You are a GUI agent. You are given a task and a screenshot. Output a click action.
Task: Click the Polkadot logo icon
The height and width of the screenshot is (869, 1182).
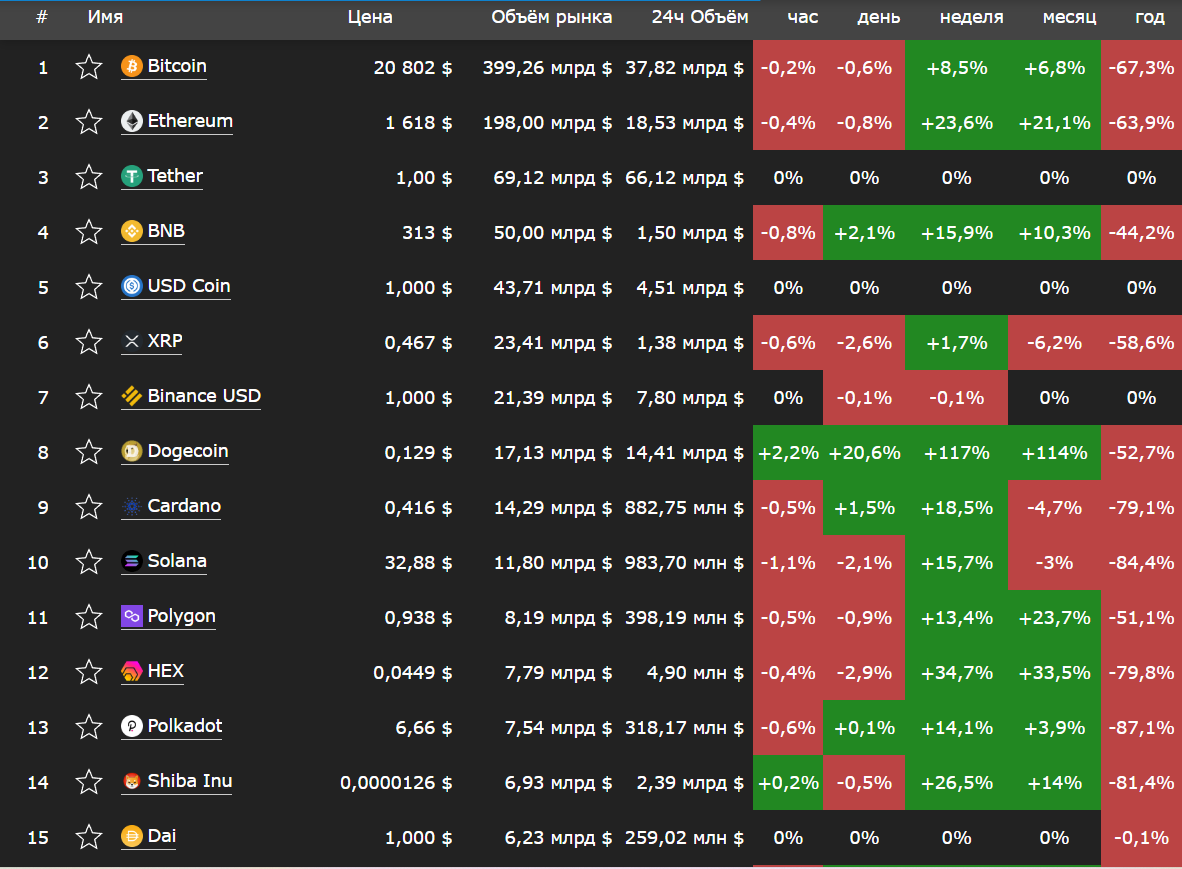click(132, 727)
